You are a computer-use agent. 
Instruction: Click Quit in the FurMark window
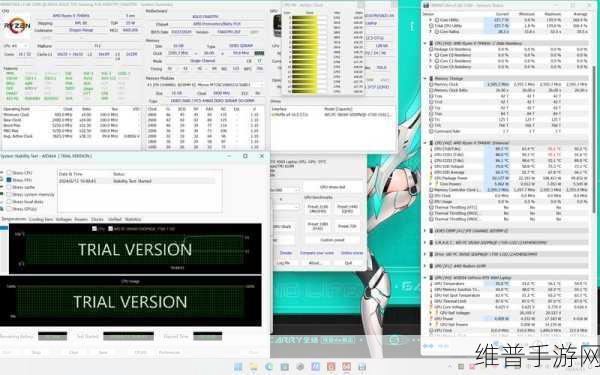point(348,263)
